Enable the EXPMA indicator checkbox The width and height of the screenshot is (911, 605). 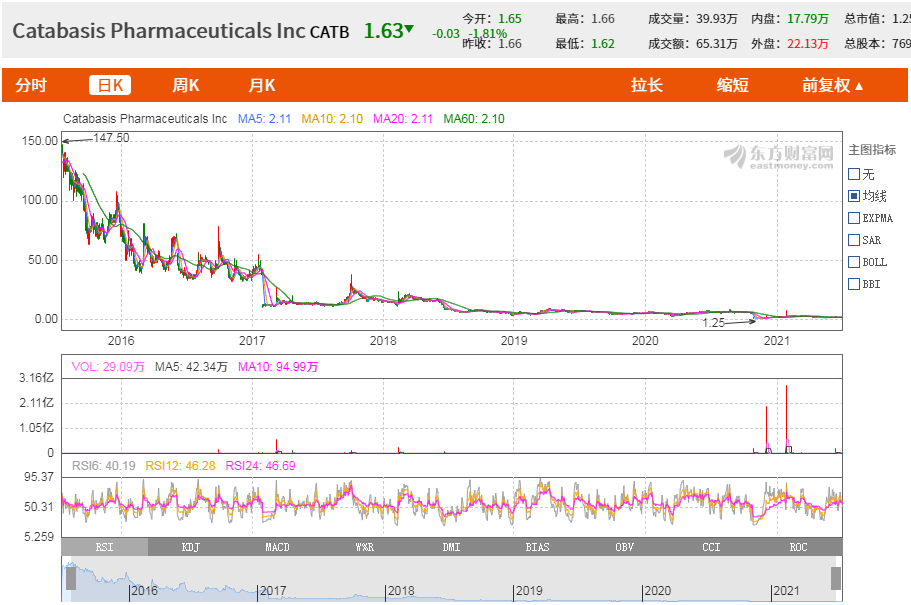tap(854, 218)
